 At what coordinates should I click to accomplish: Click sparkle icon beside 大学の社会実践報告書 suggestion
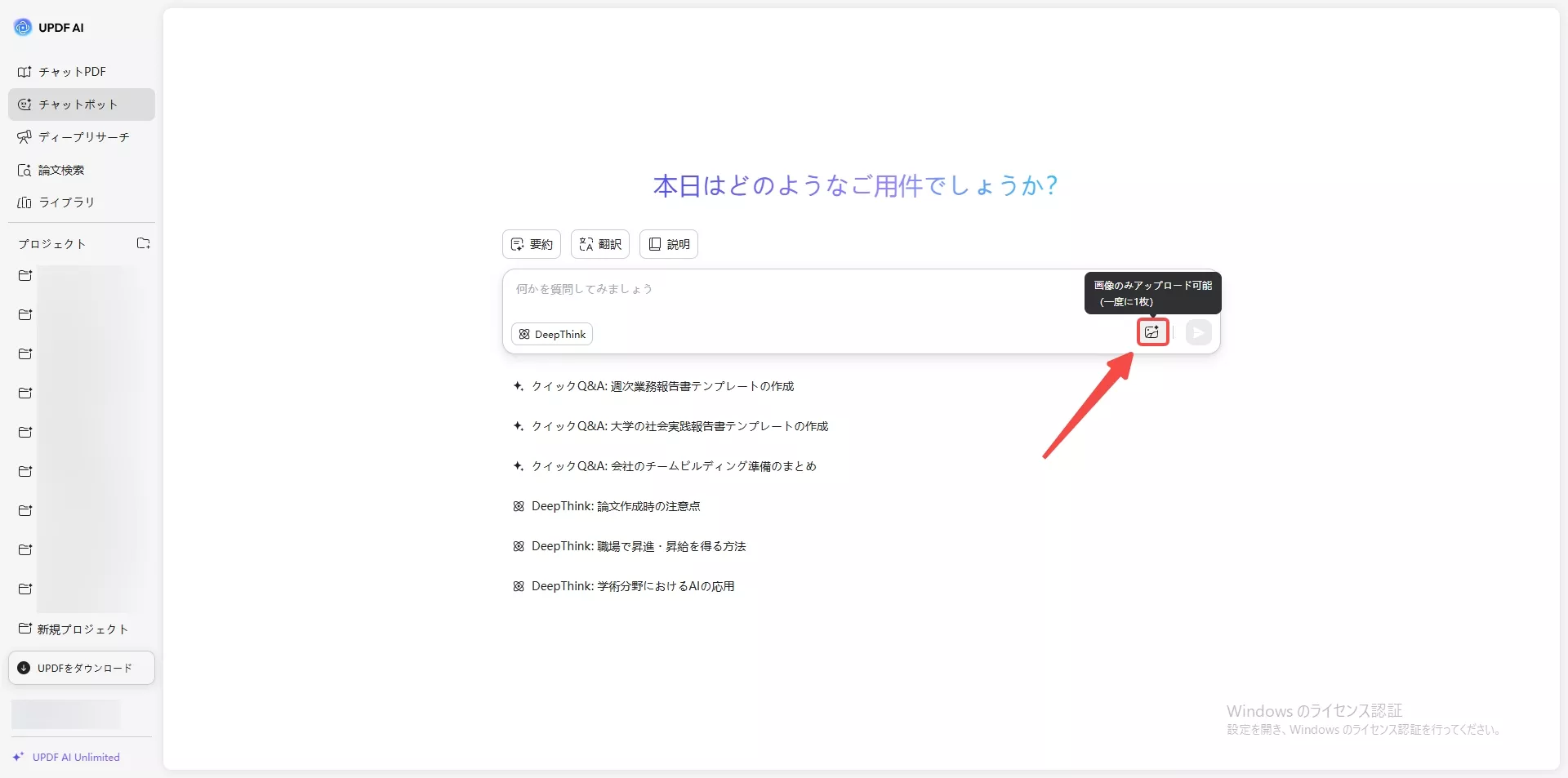pos(518,426)
